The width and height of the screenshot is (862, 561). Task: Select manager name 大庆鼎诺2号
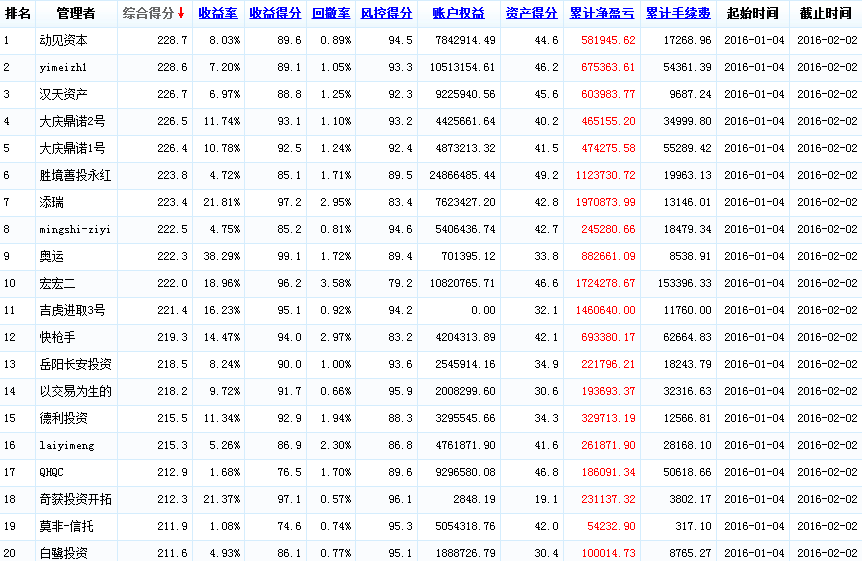click(x=72, y=121)
